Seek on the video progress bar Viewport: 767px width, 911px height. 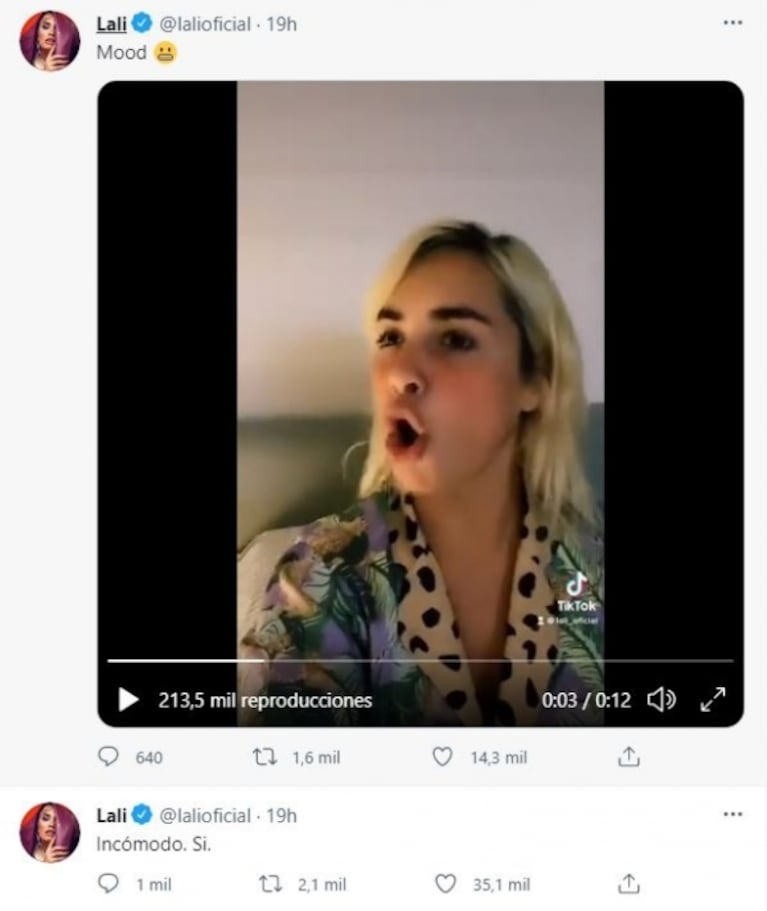coord(420,661)
